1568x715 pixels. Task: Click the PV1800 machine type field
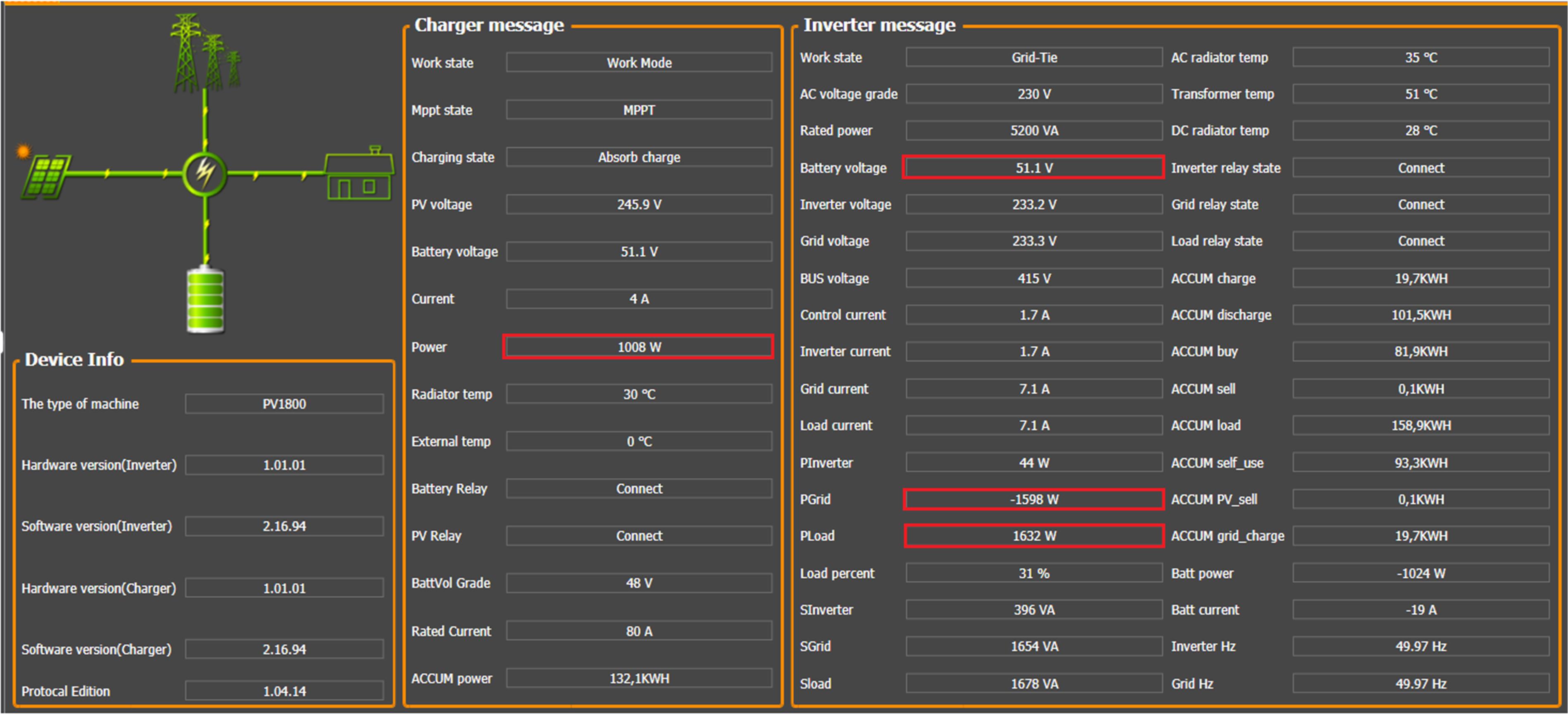click(x=284, y=404)
